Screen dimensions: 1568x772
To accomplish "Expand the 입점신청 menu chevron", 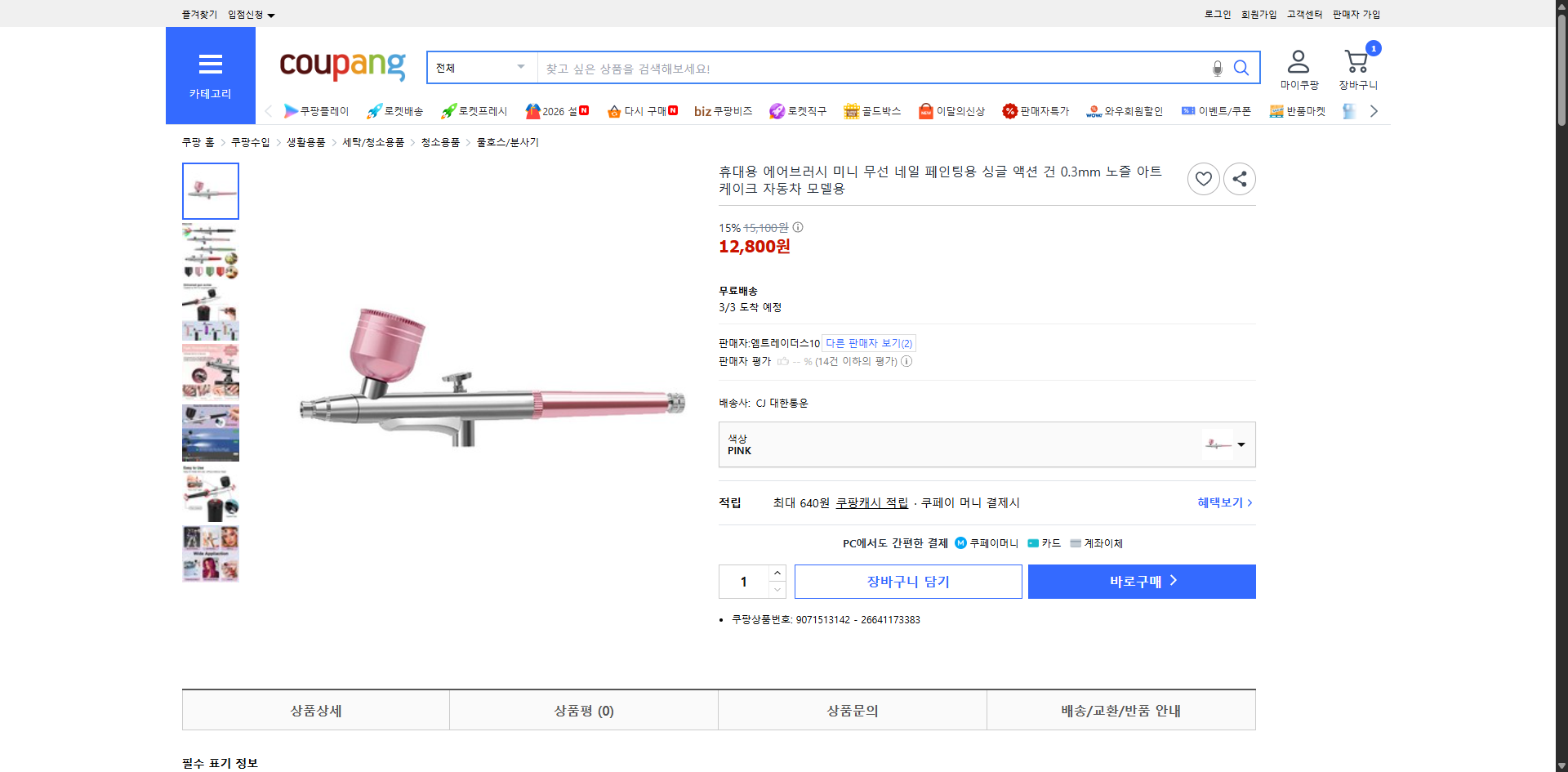I will tap(272, 14).
